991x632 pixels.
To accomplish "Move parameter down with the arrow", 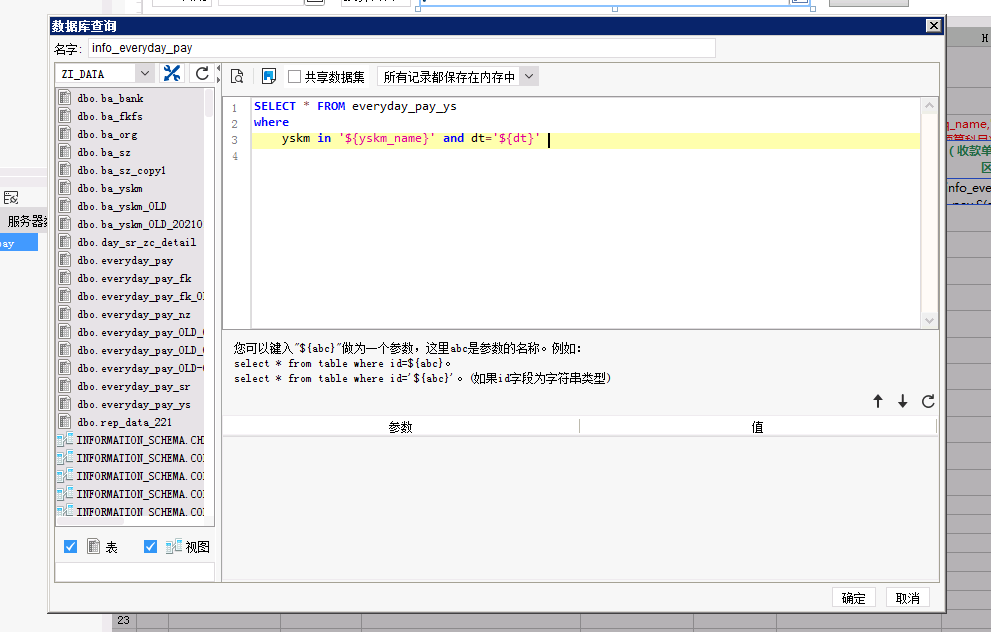I will (903, 401).
